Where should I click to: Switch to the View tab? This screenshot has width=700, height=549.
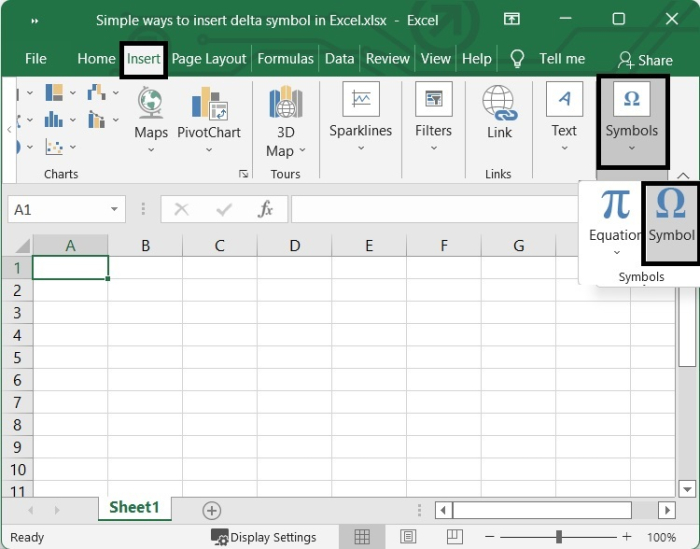click(435, 59)
